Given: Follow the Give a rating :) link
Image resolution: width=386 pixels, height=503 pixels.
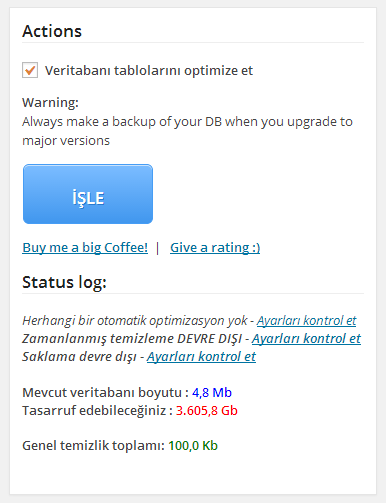Looking at the screenshot, I should 215,247.
